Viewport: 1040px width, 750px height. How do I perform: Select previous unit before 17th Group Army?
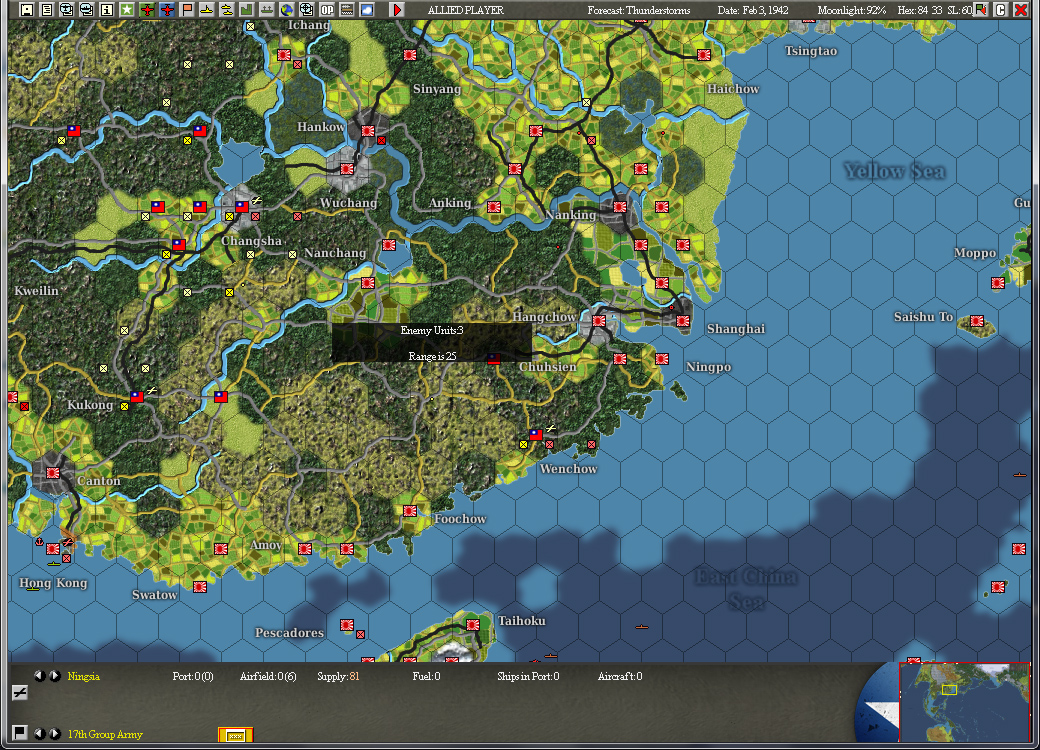40,733
